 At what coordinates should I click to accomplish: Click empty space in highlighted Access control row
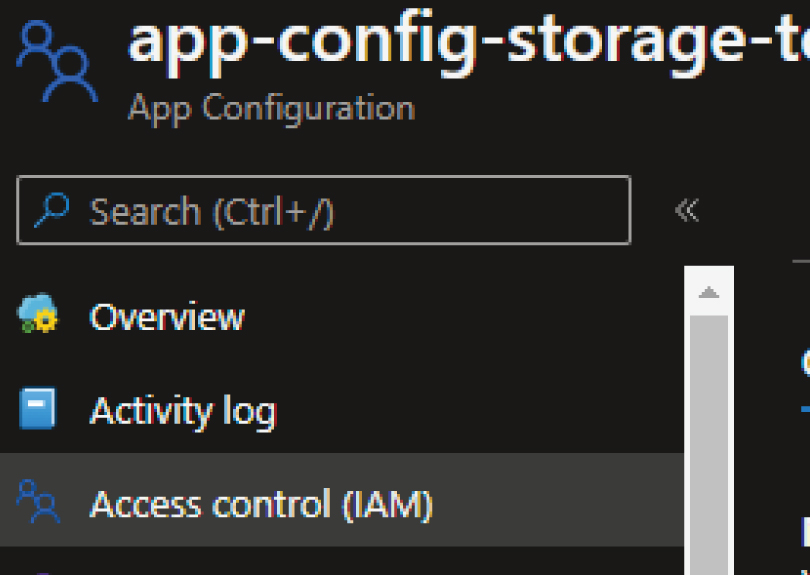[x=560, y=500]
